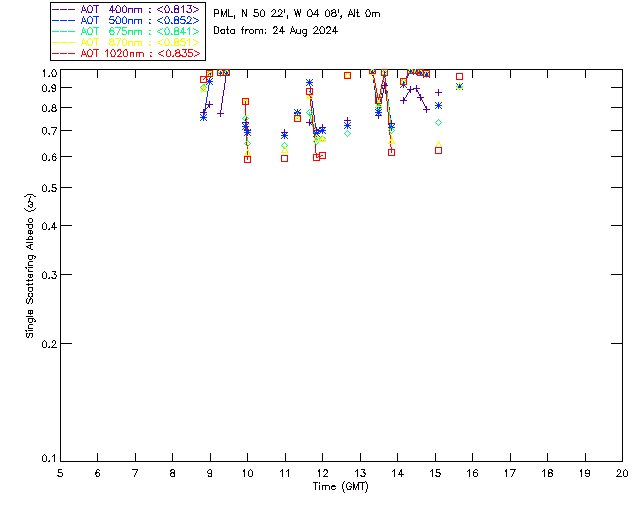Click the 0.2 tick label on y-axis
640x512 pixels.
tap(46, 344)
